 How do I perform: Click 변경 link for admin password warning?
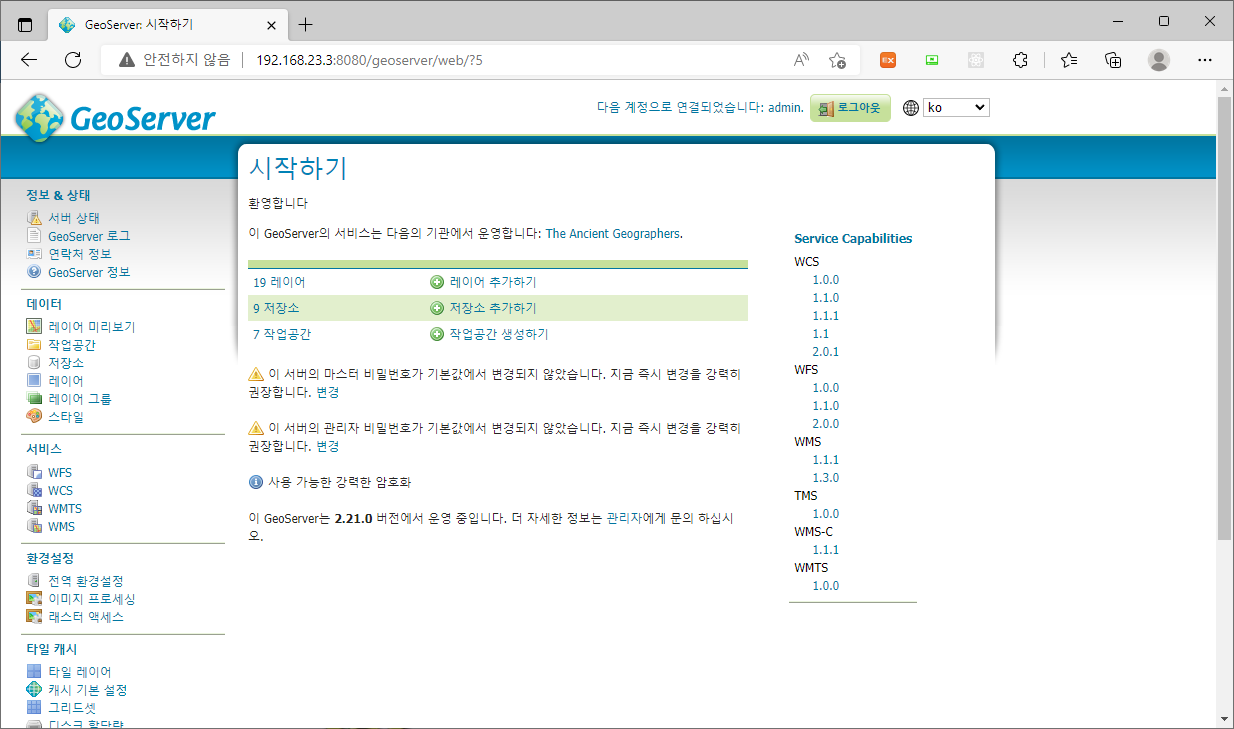pos(328,446)
